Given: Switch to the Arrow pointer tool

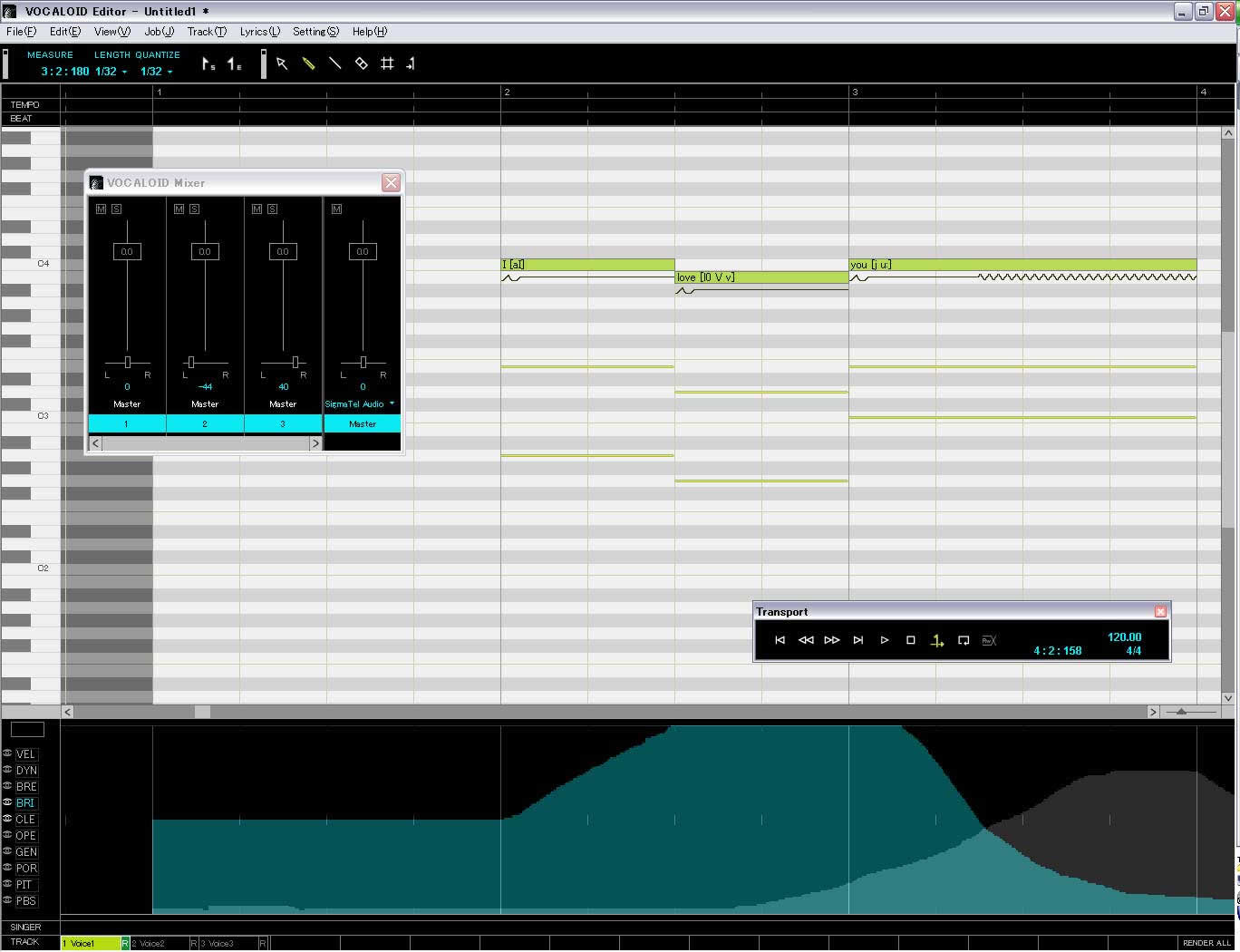Looking at the screenshot, I should (283, 63).
